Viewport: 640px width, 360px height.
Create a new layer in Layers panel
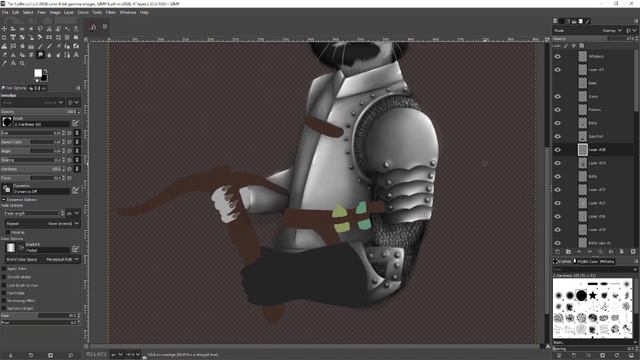[x=558, y=252]
